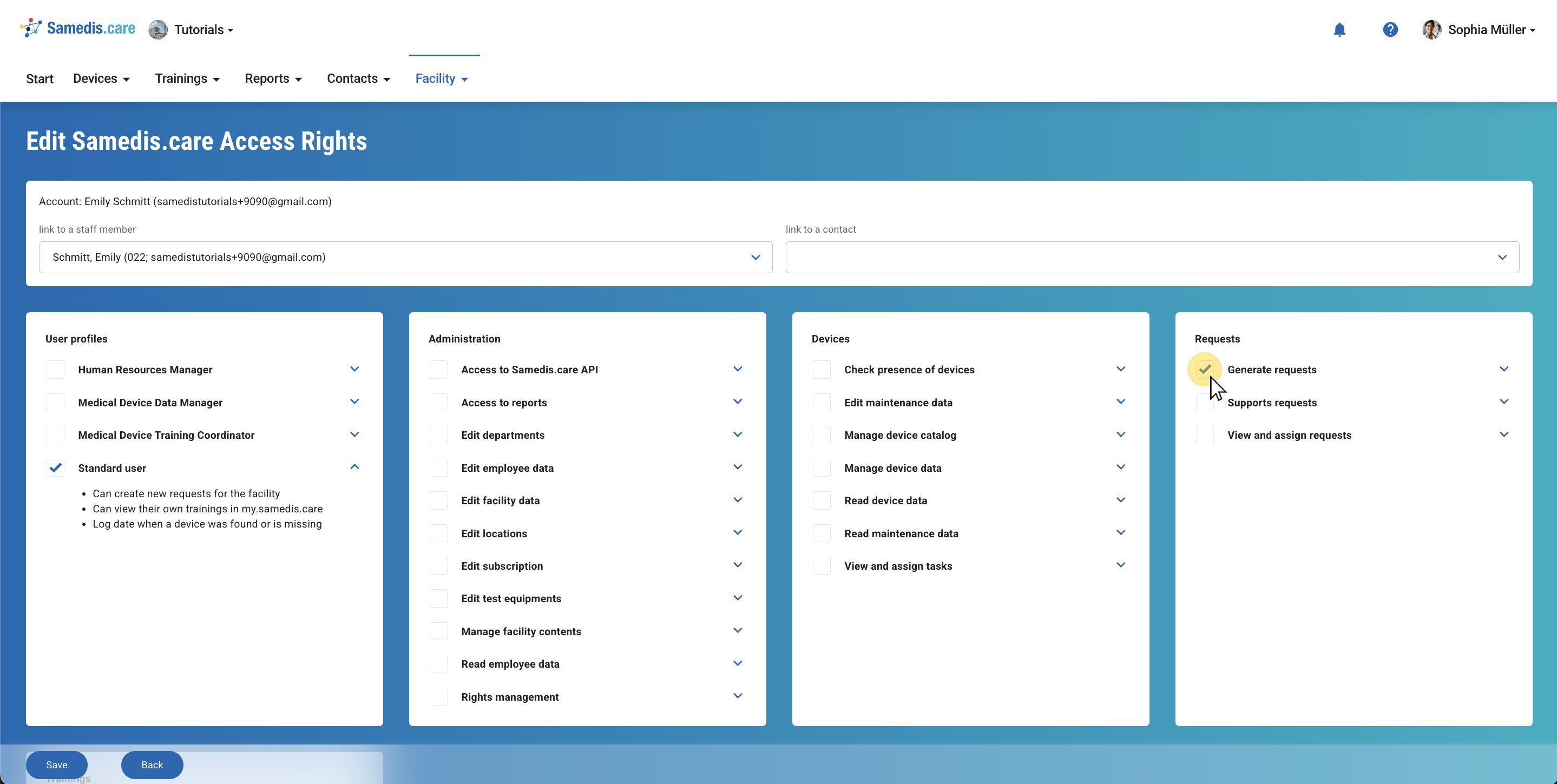
Task: Open the Tutorials facility switcher
Action: [x=203, y=30]
